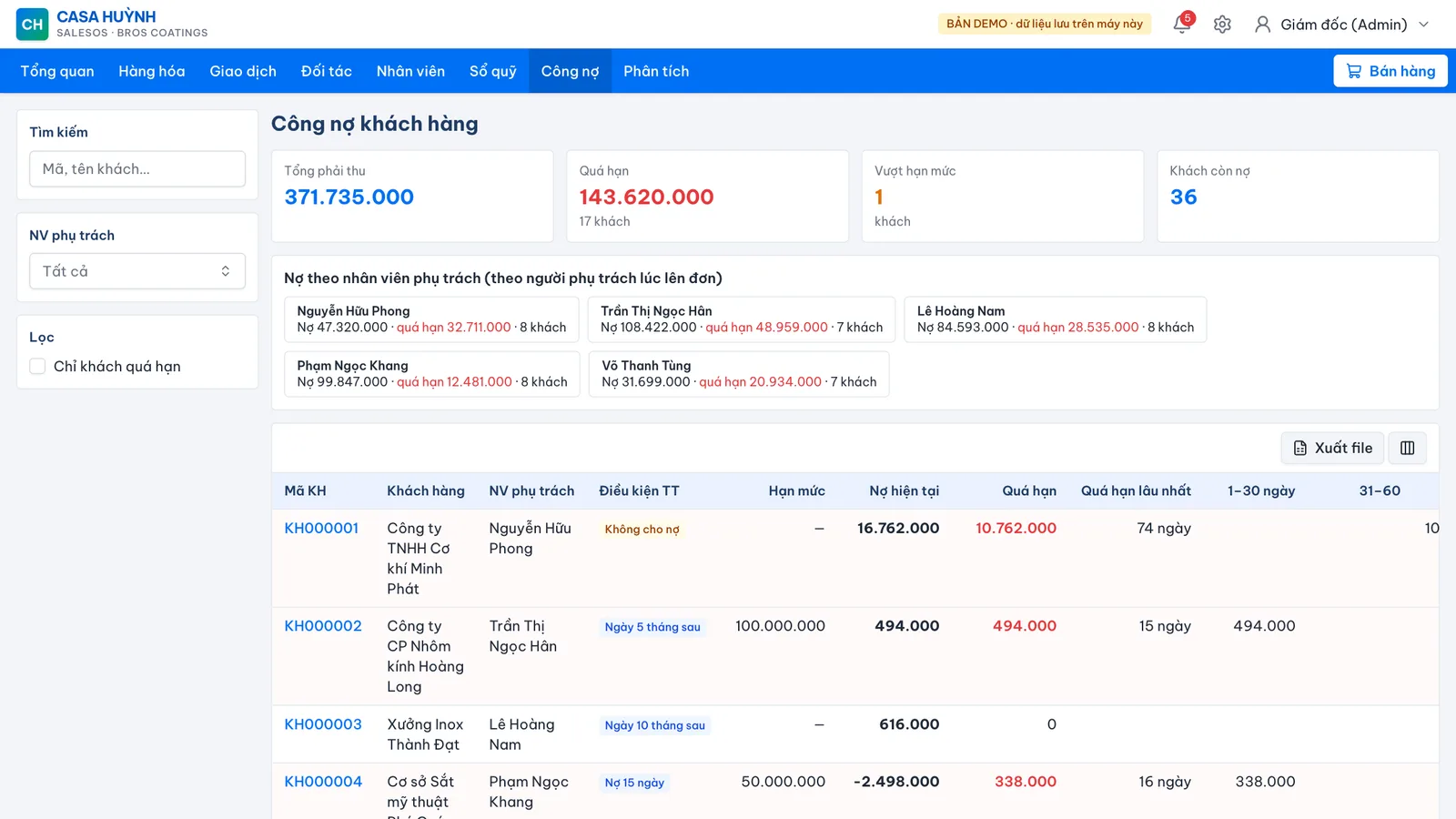
Task: Click the Không cho nợ badge
Action: tap(642, 530)
